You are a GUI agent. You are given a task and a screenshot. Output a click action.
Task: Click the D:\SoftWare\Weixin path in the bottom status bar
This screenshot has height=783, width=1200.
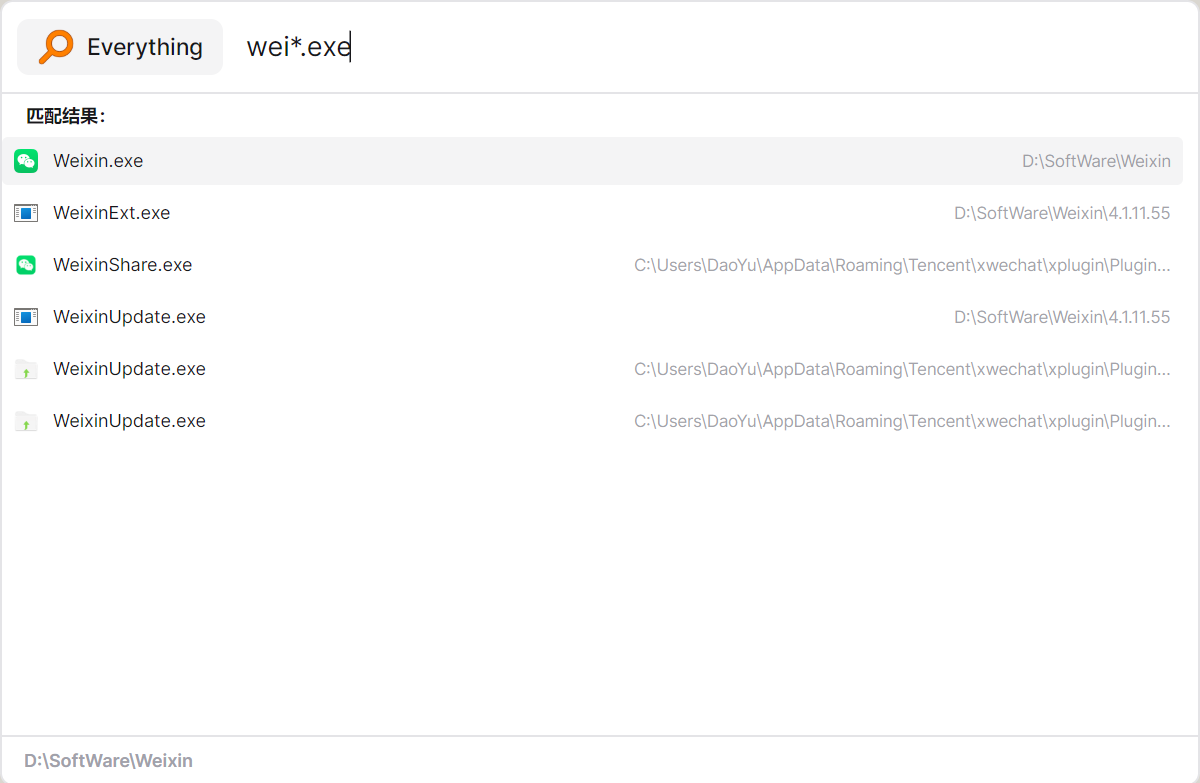tap(108, 761)
